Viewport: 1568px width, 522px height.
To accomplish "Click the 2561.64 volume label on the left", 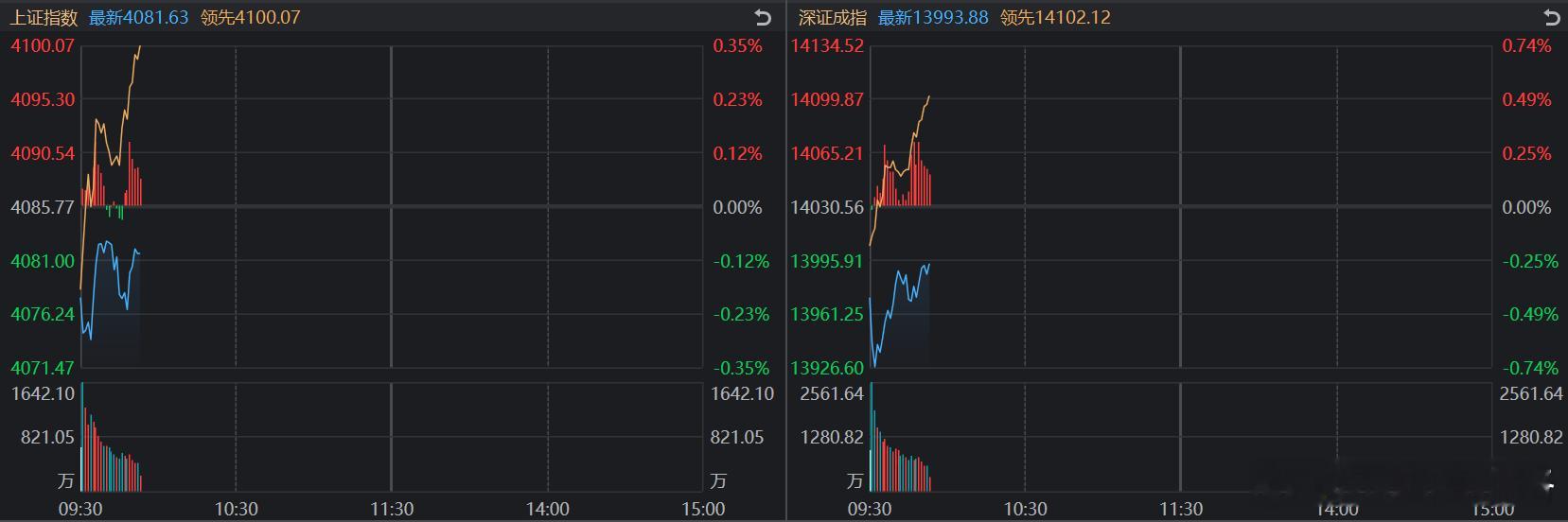I will click(831, 393).
